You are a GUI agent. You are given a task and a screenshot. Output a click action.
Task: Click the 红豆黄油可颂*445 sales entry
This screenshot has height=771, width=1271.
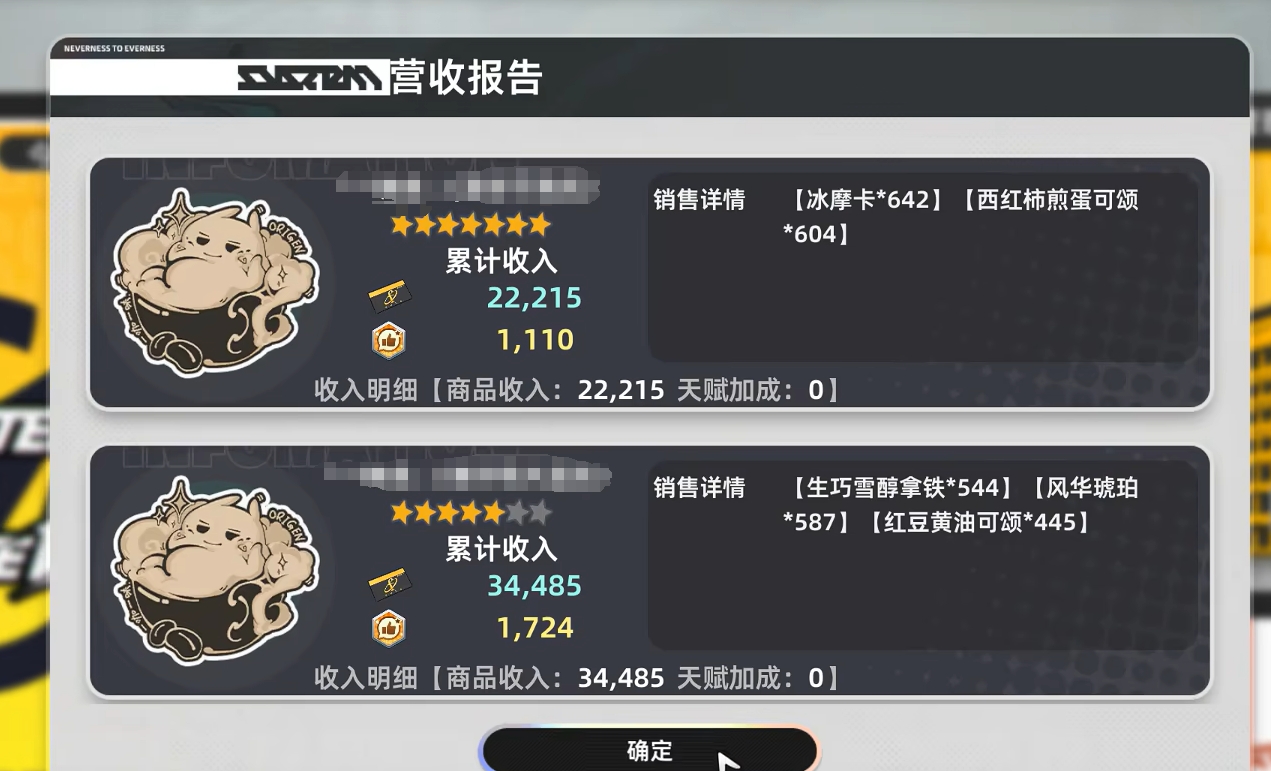click(x=979, y=522)
